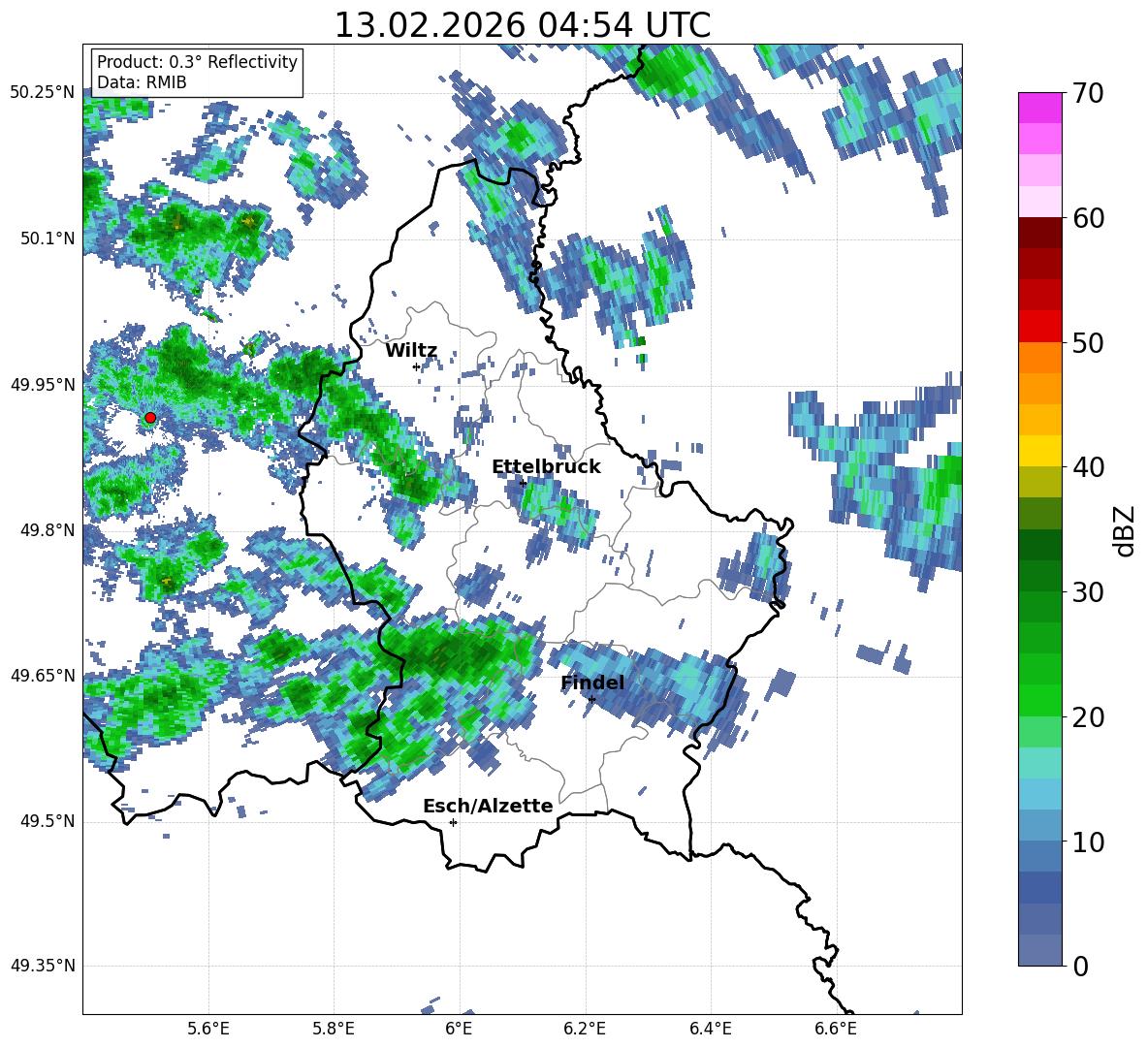Click the 5.8°E longitude label

(334, 1029)
